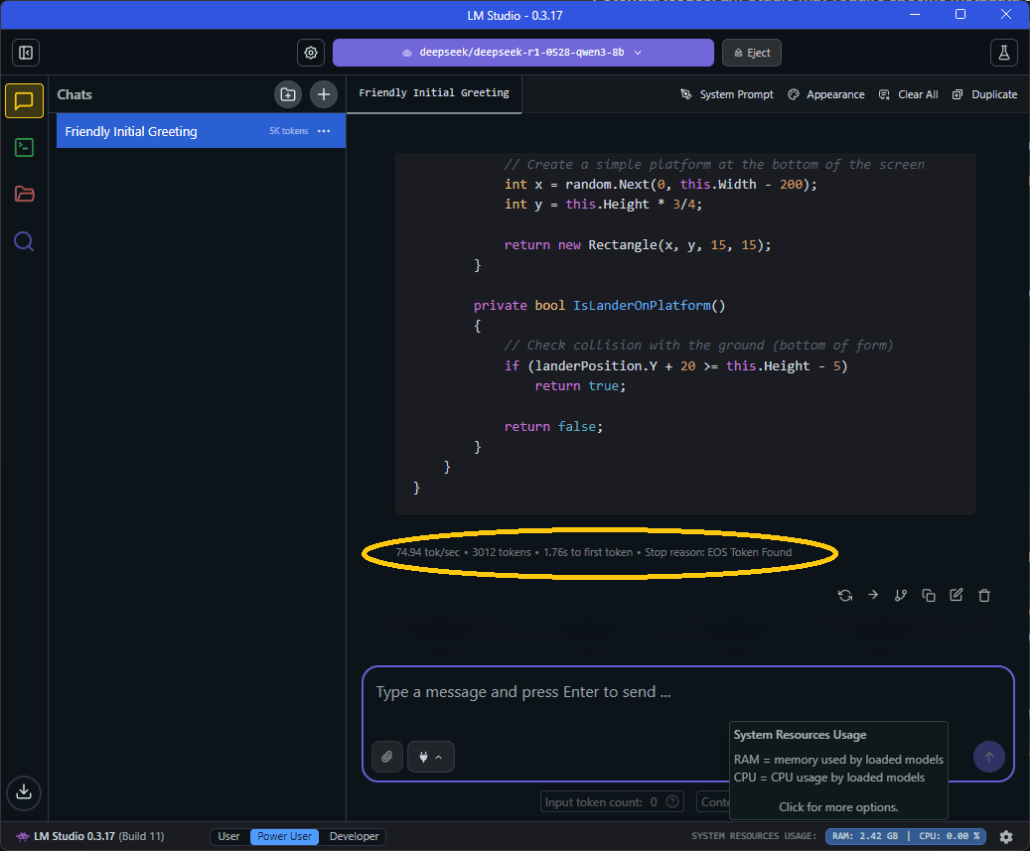Switch to the Friendly Initial Greeting tab
1030x851 pixels.
pos(434,93)
